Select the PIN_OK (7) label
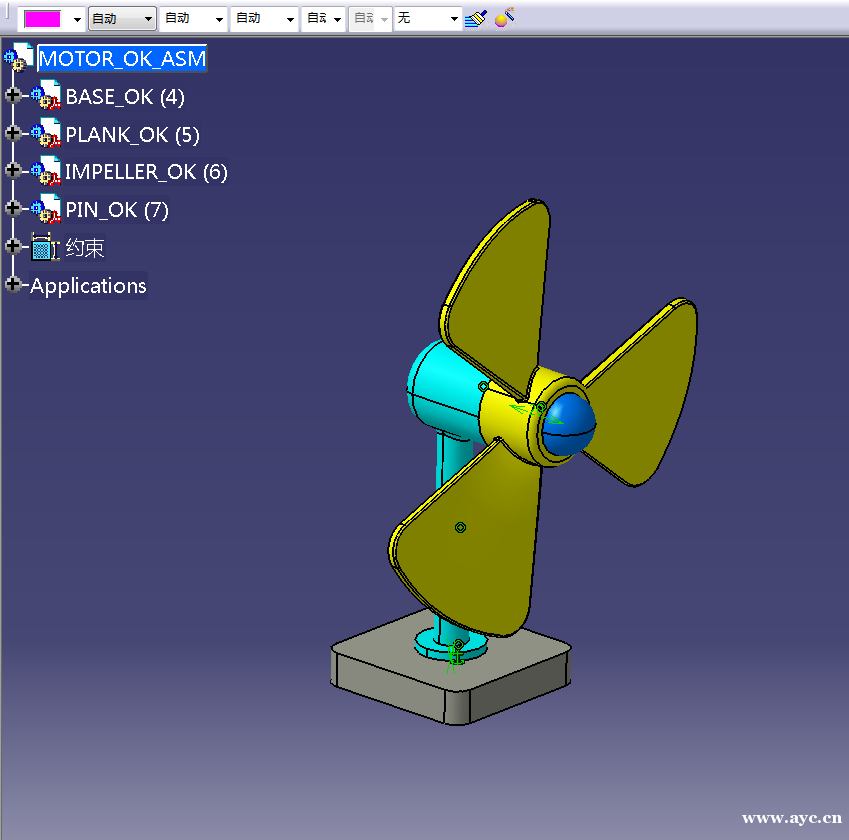The height and width of the screenshot is (840, 849). [116, 210]
